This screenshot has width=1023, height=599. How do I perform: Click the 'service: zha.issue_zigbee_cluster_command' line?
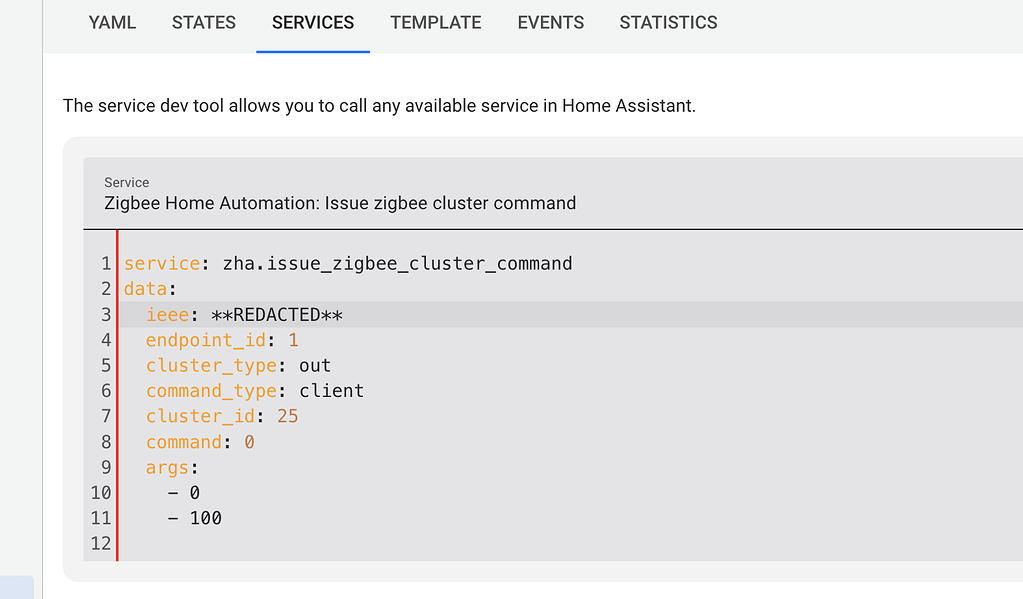pos(348,264)
